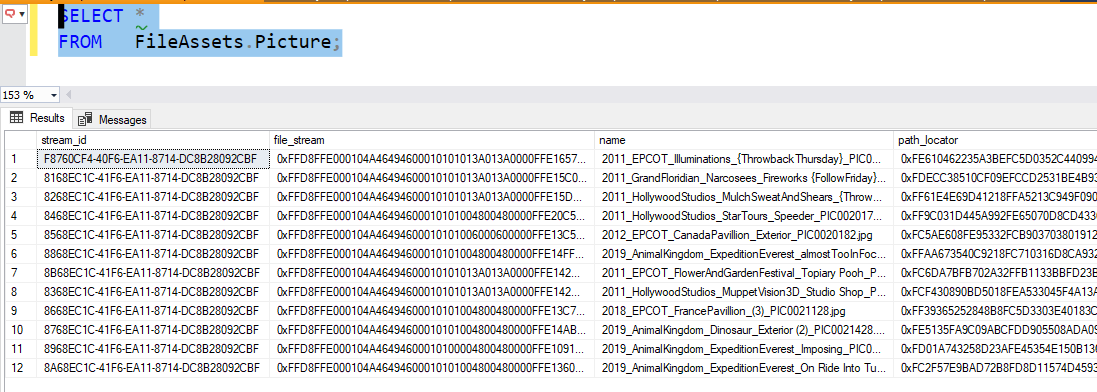Image resolution: width=1097 pixels, height=392 pixels.
Task: Select file_stream cell ending FFE1657 in row 1
Action: click(x=432, y=159)
